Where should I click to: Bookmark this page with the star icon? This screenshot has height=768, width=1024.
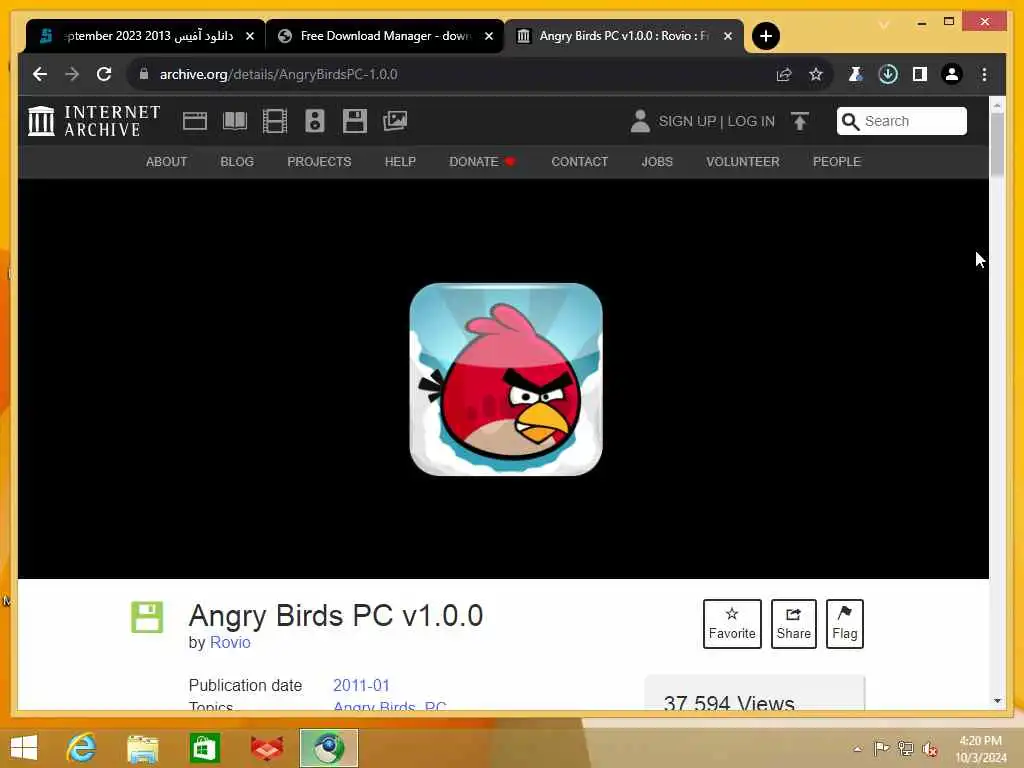click(x=816, y=74)
